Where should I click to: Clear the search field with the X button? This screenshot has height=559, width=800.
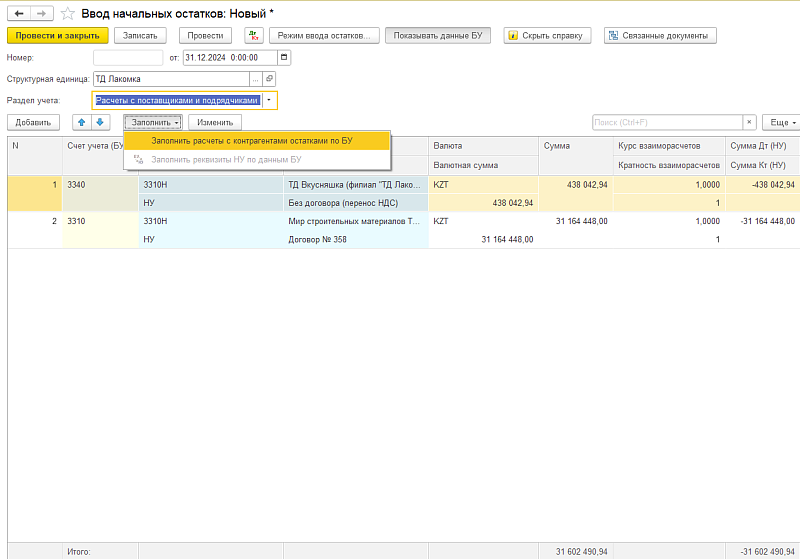tap(749, 122)
